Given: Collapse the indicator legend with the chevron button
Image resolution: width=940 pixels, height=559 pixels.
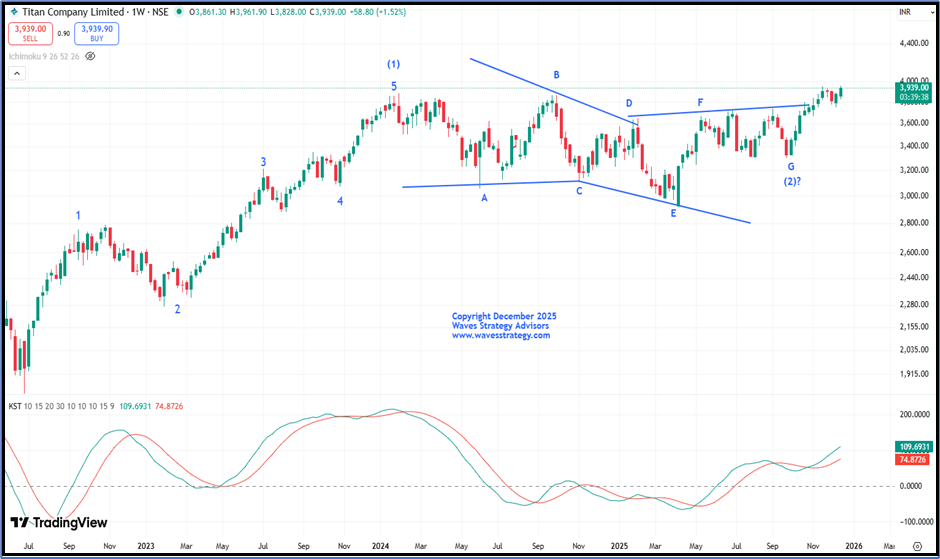Looking at the screenshot, I should [x=17, y=73].
